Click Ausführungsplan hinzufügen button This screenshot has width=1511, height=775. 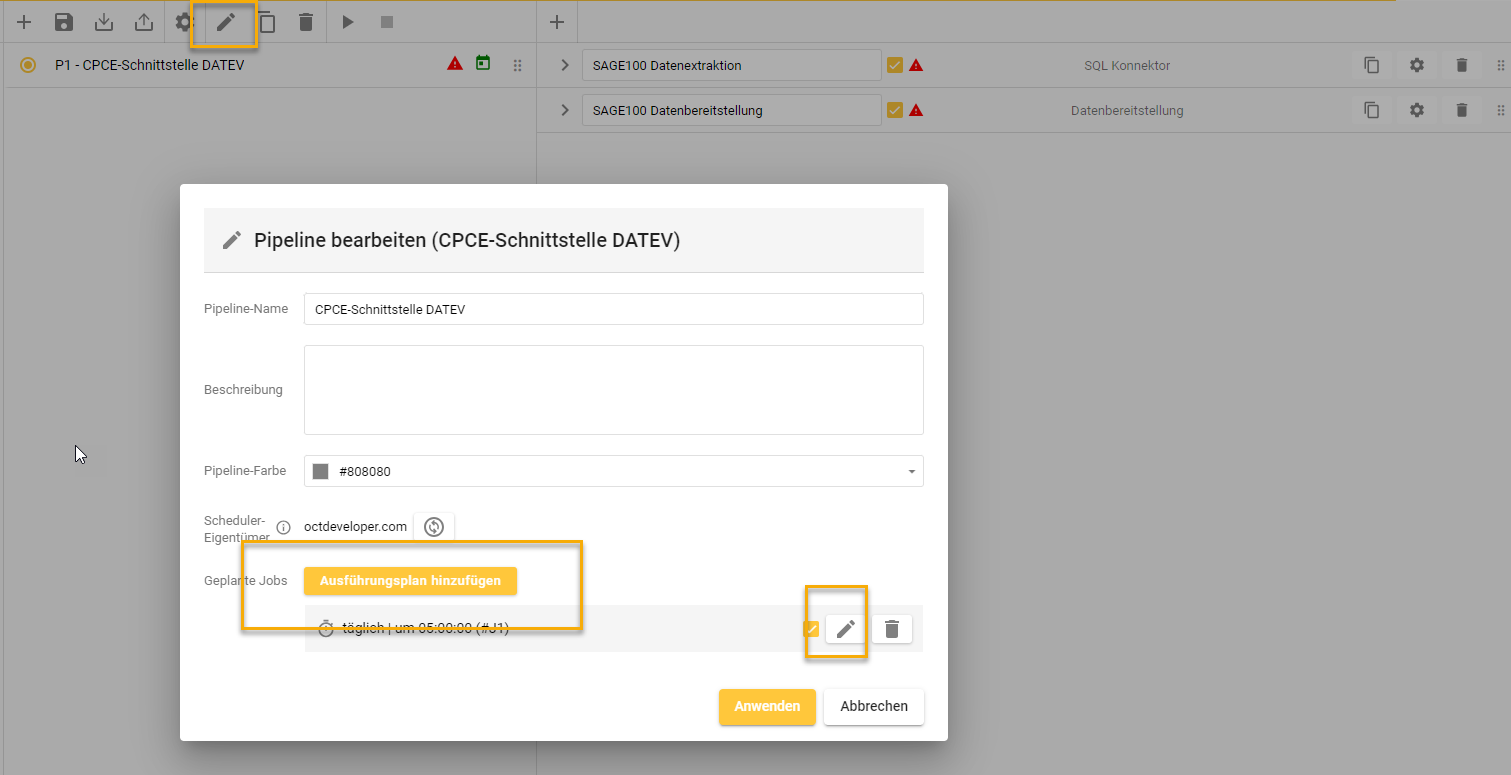point(410,581)
